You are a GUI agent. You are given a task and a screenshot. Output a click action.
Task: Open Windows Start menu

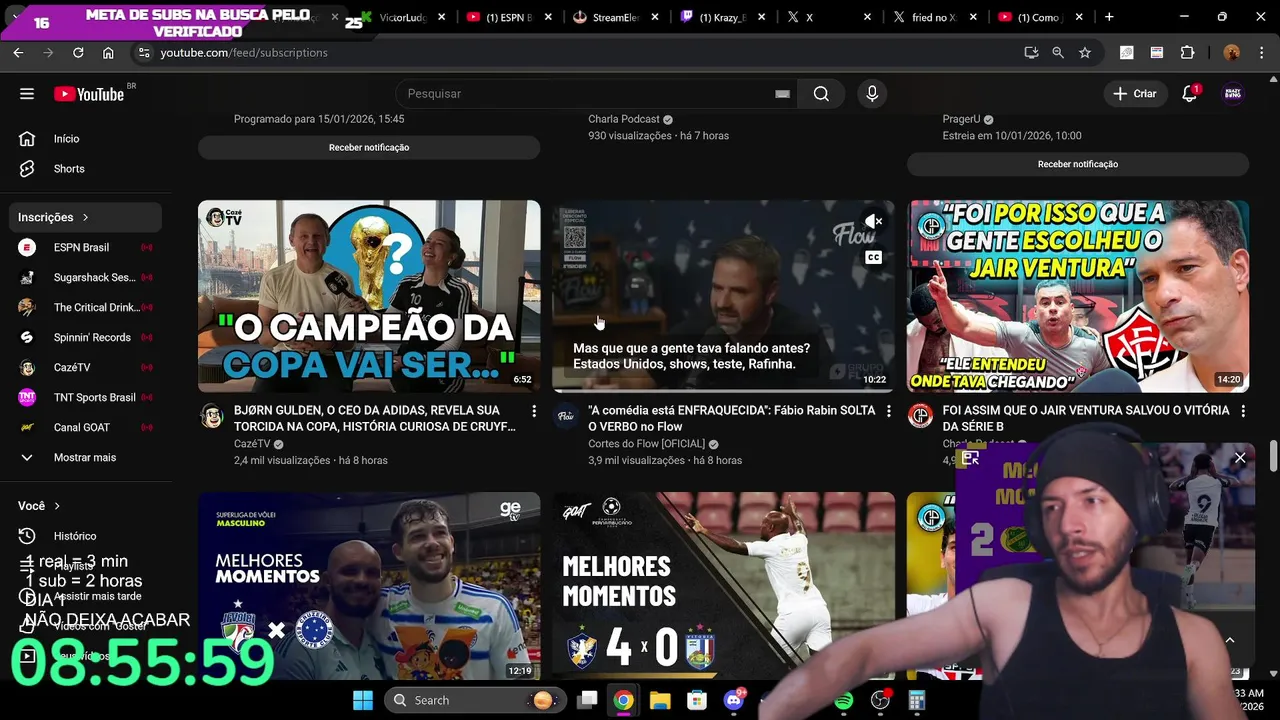[362, 700]
